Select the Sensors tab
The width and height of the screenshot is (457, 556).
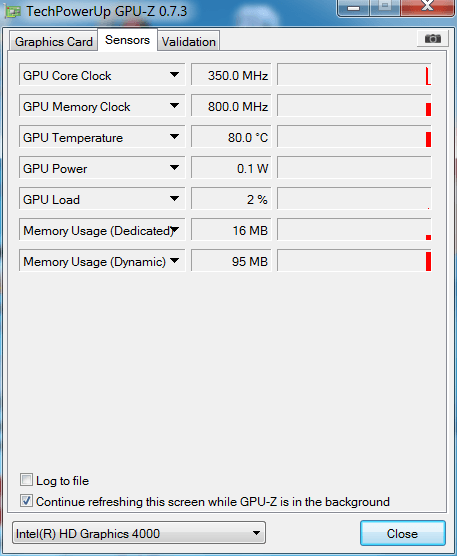click(127, 40)
